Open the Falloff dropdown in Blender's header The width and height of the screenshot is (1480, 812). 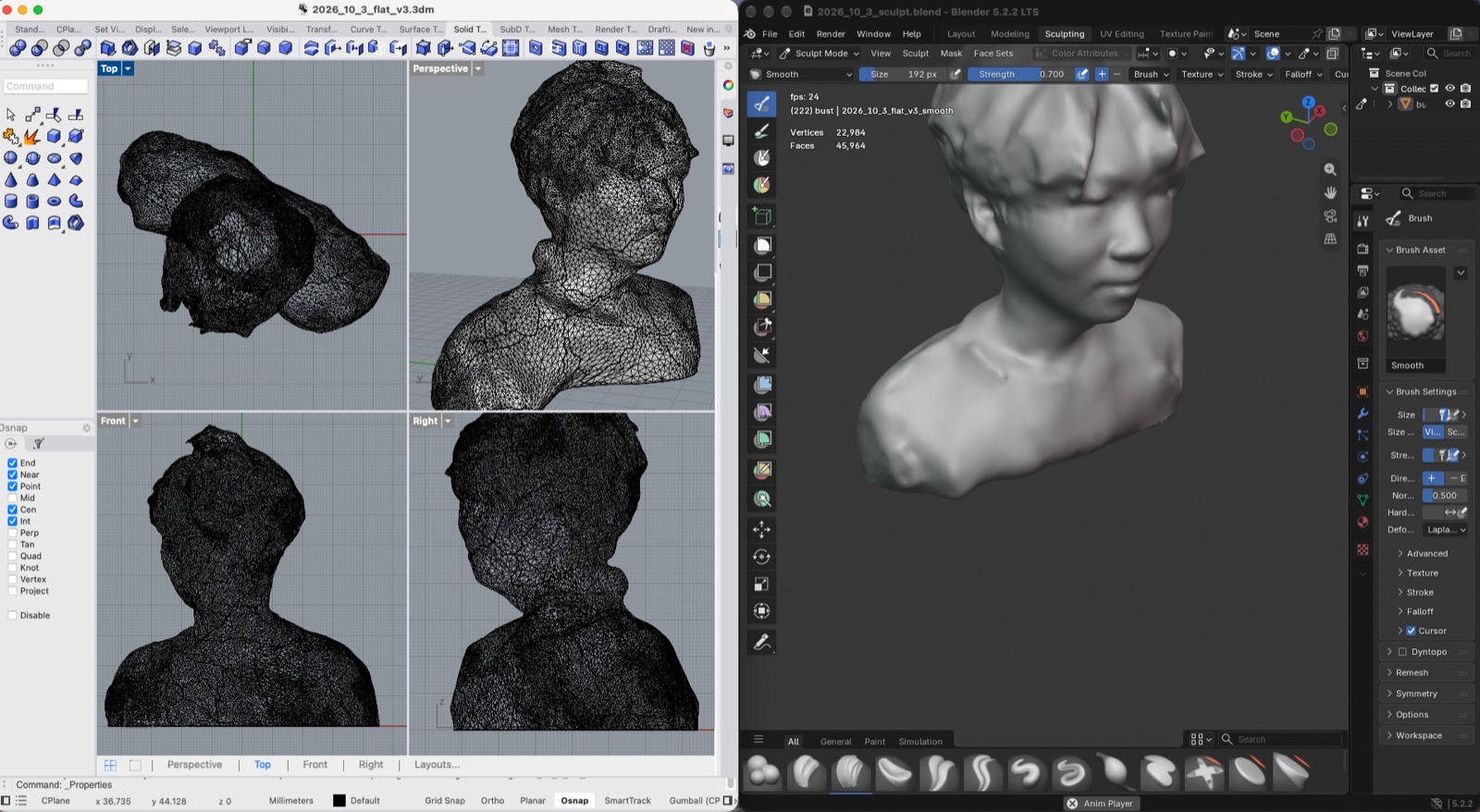coord(1301,74)
